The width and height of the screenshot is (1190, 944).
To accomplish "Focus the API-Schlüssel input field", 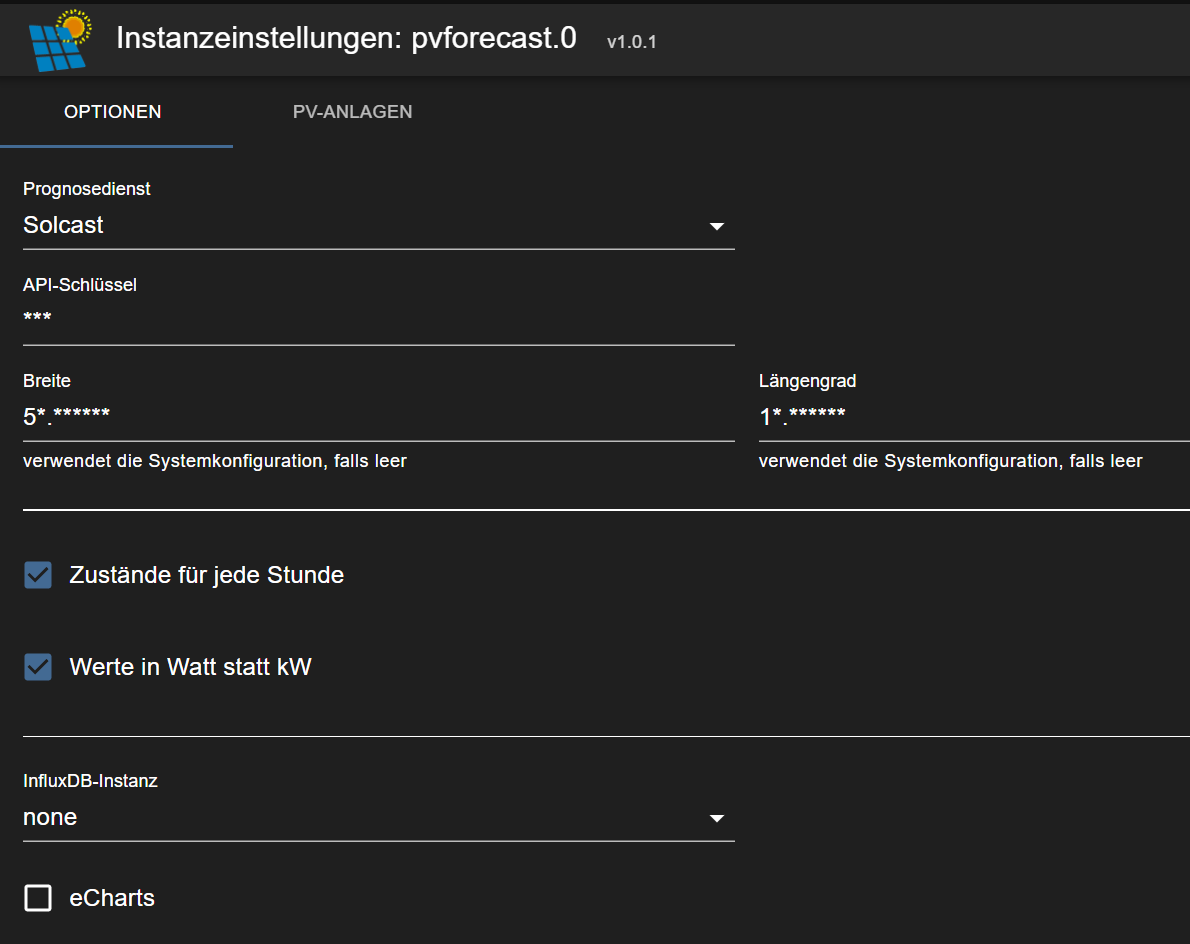I will coord(378,320).
